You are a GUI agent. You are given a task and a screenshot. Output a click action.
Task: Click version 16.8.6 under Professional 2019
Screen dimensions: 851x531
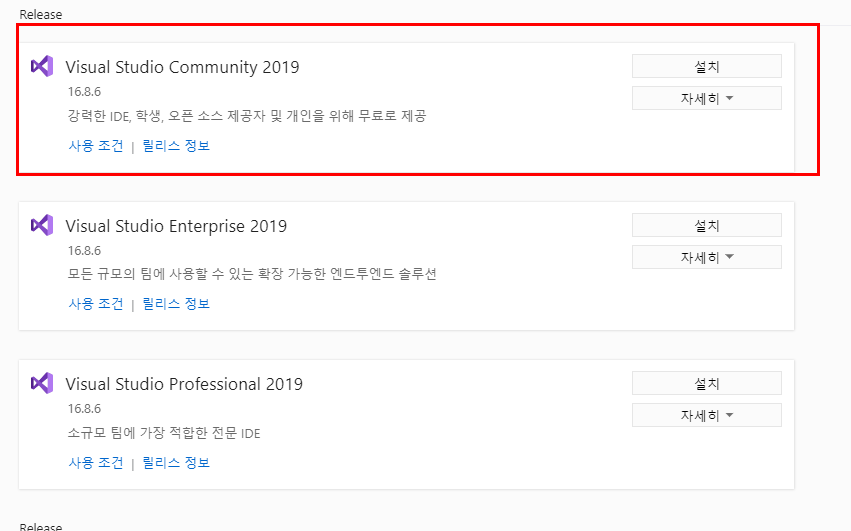(x=84, y=408)
